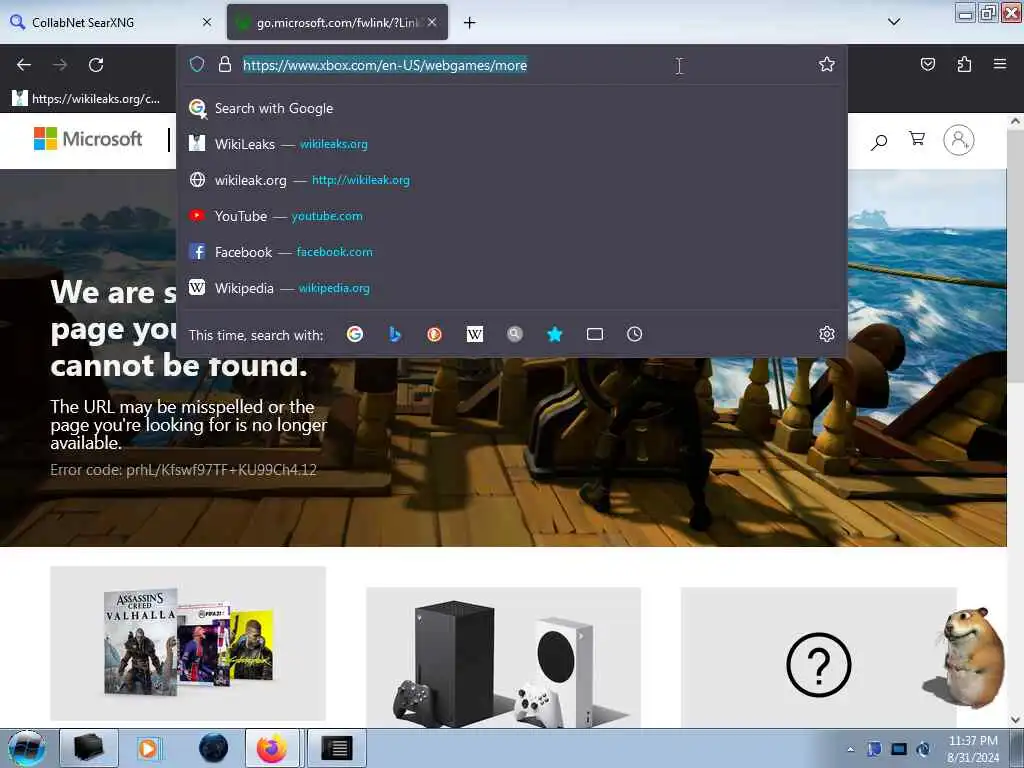The width and height of the screenshot is (1024, 768).
Task: Open the clock showing 11:37 PM
Action: (973, 749)
